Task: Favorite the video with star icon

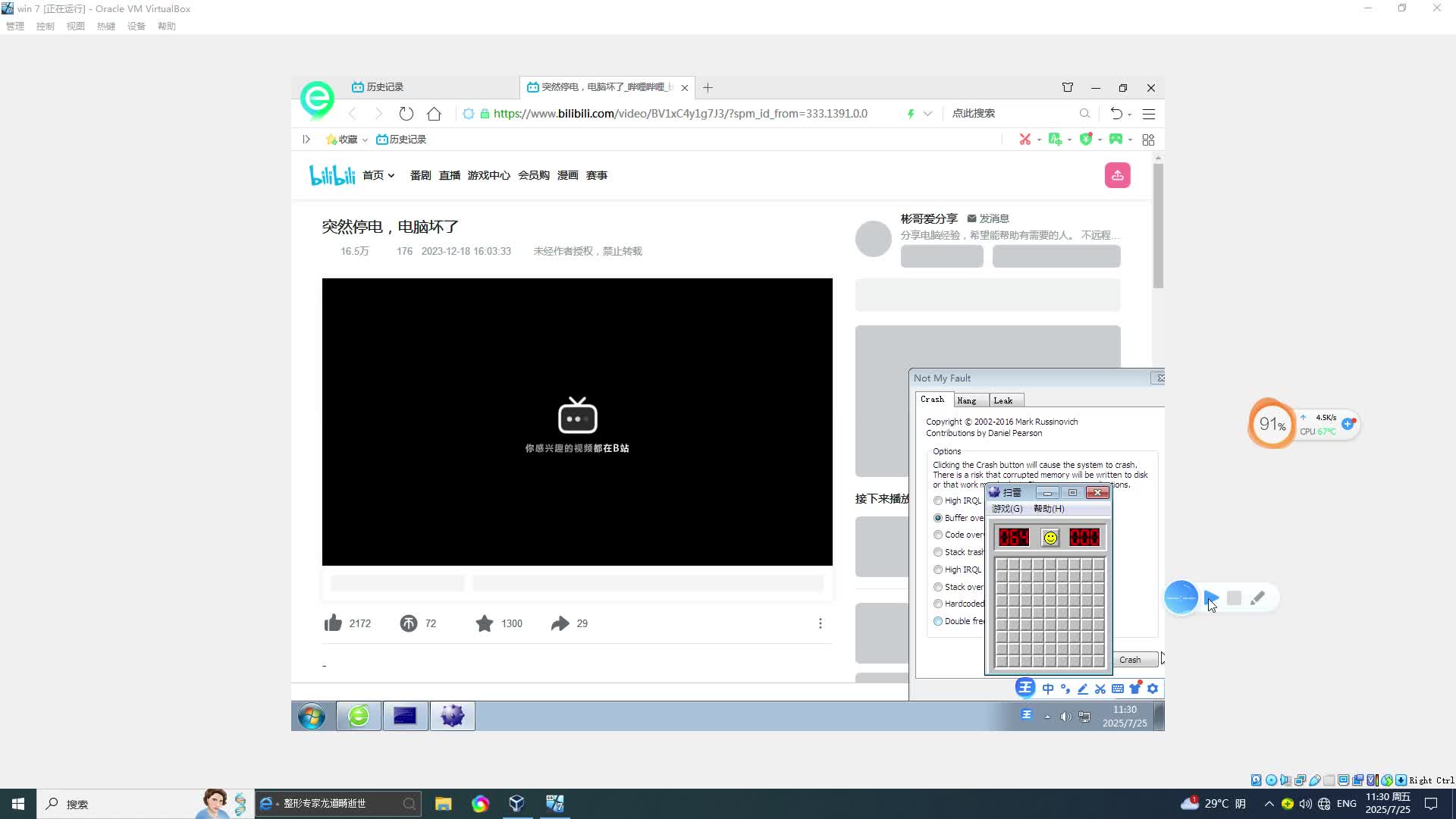Action: click(x=485, y=623)
